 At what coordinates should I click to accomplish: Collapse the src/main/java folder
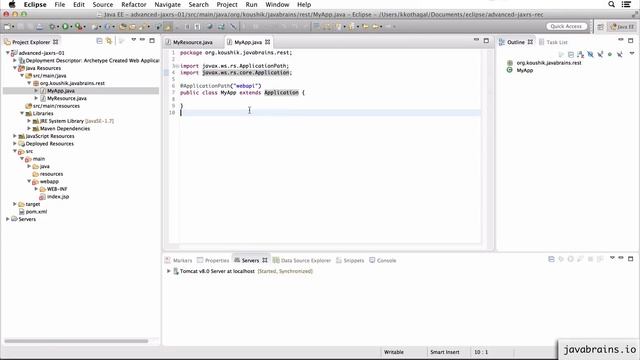point(22,76)
